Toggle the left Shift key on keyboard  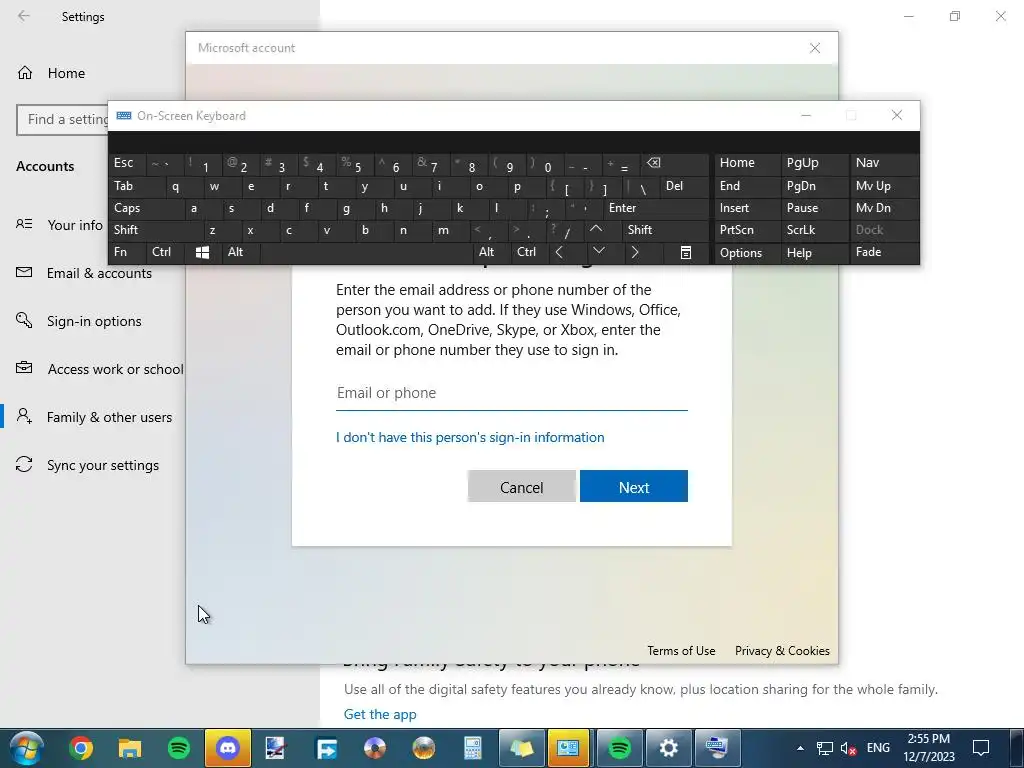coord(155,230)
